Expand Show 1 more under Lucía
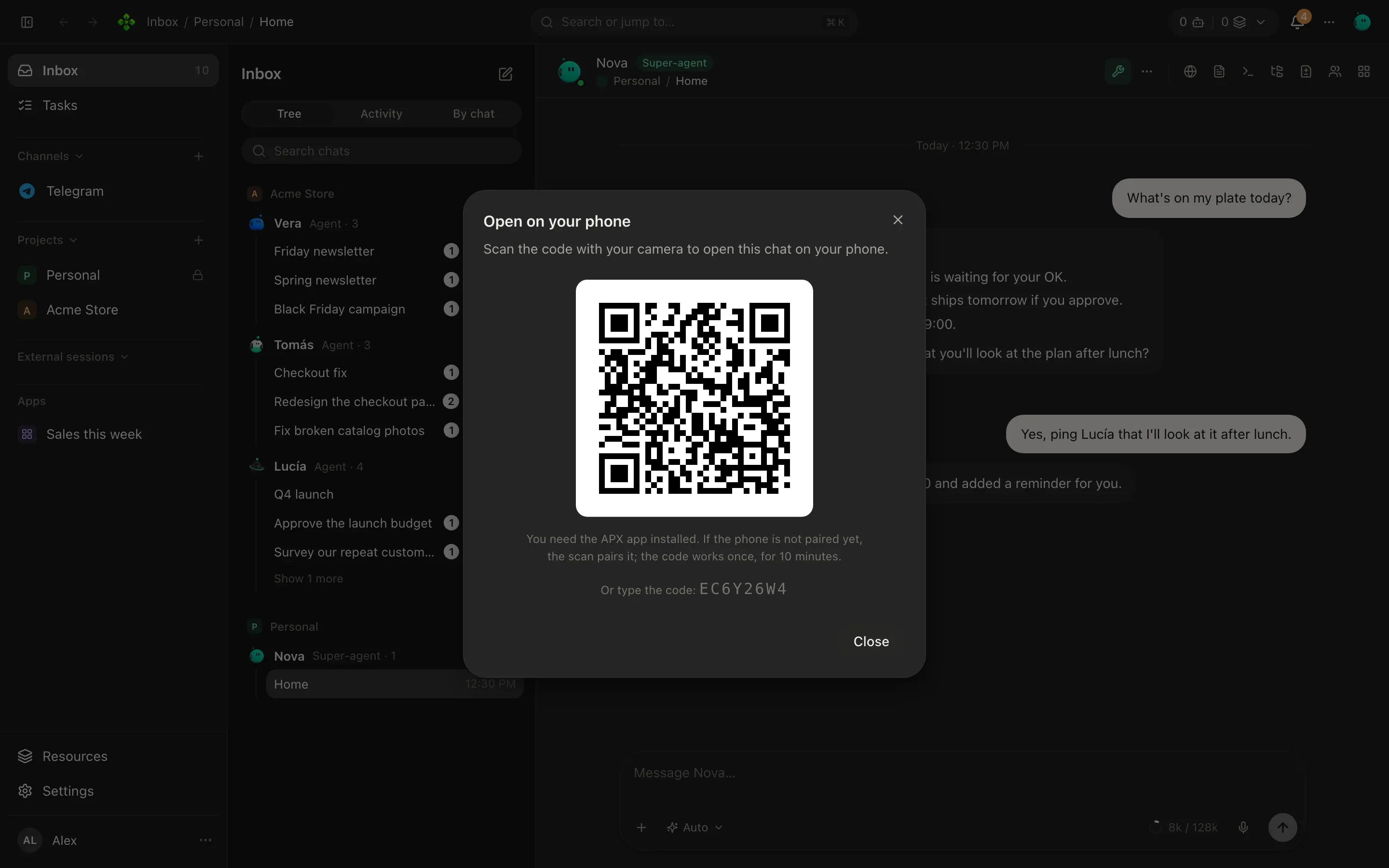Image resolution: width=1389 pixels, height=868 pixels. [308, 579]
